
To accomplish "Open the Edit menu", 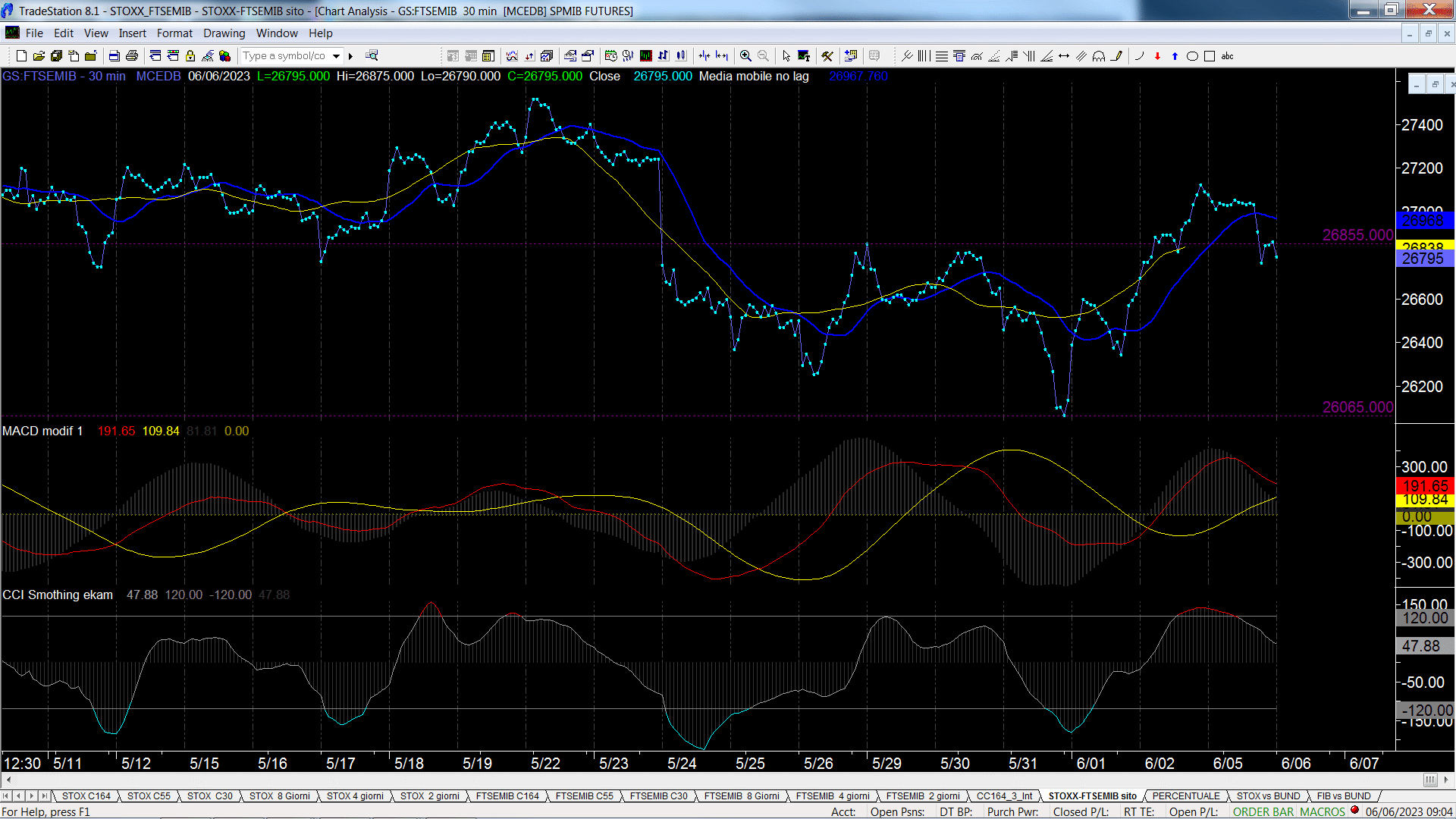I will coord(64,33).
